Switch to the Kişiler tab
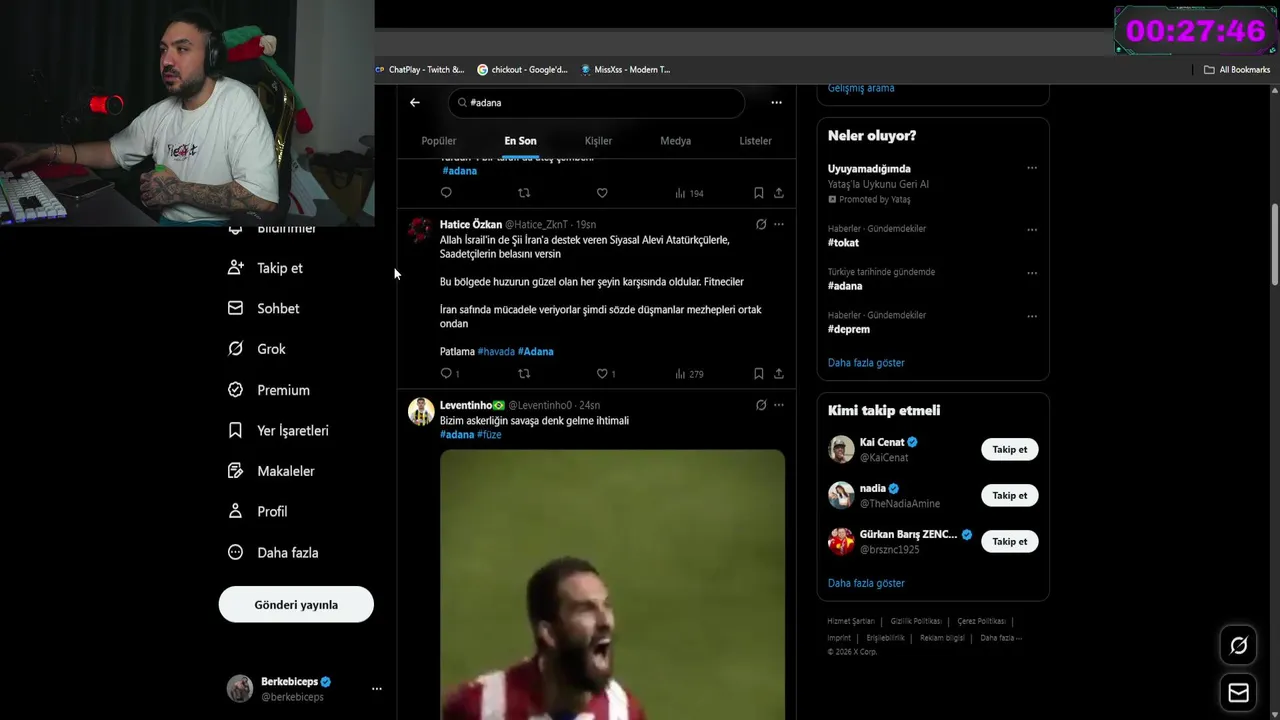The height and width of the screenshot is (720, 1280). 598,141
